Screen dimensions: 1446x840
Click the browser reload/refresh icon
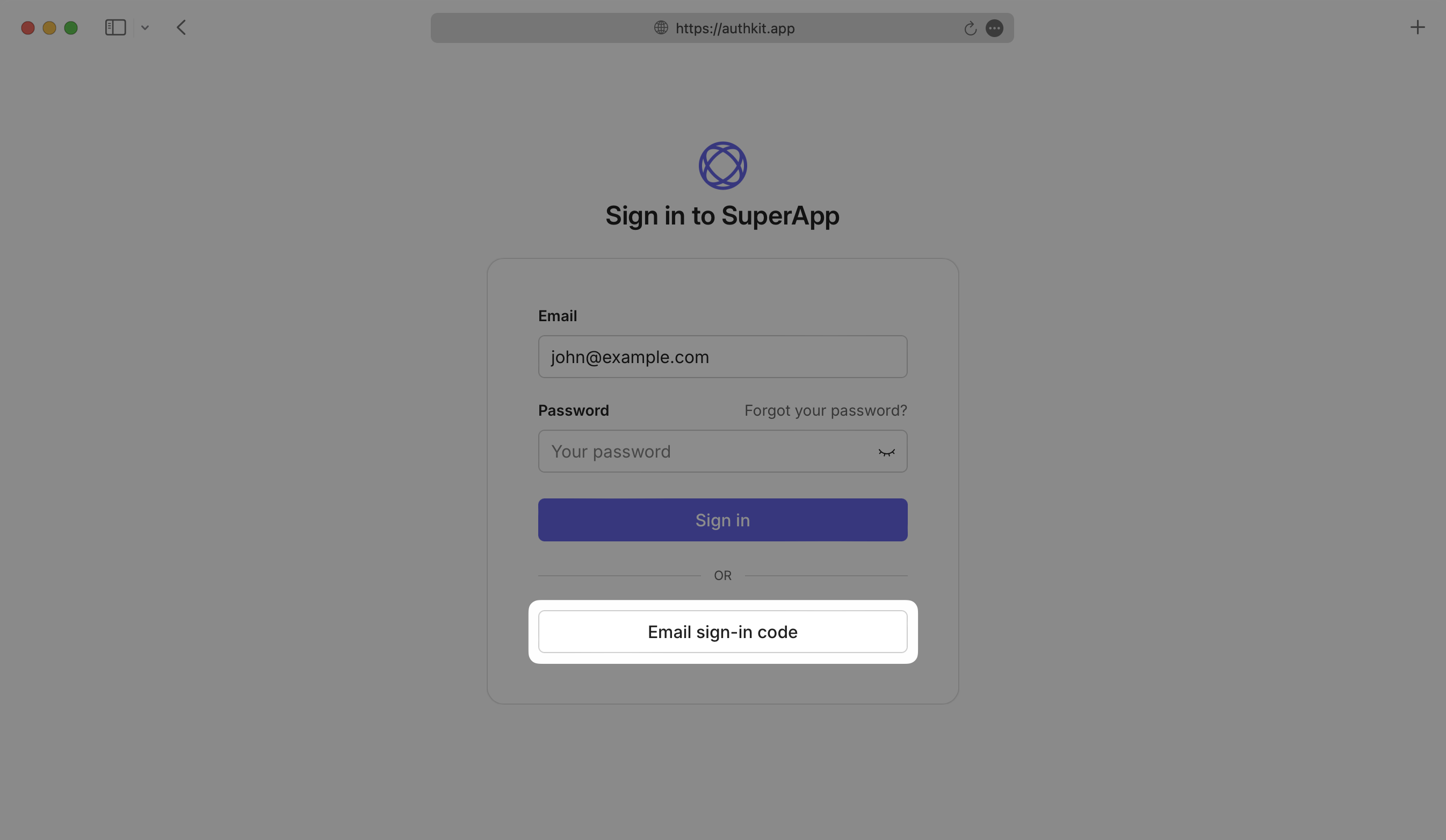pyautogui.click(x=970, y=27)
